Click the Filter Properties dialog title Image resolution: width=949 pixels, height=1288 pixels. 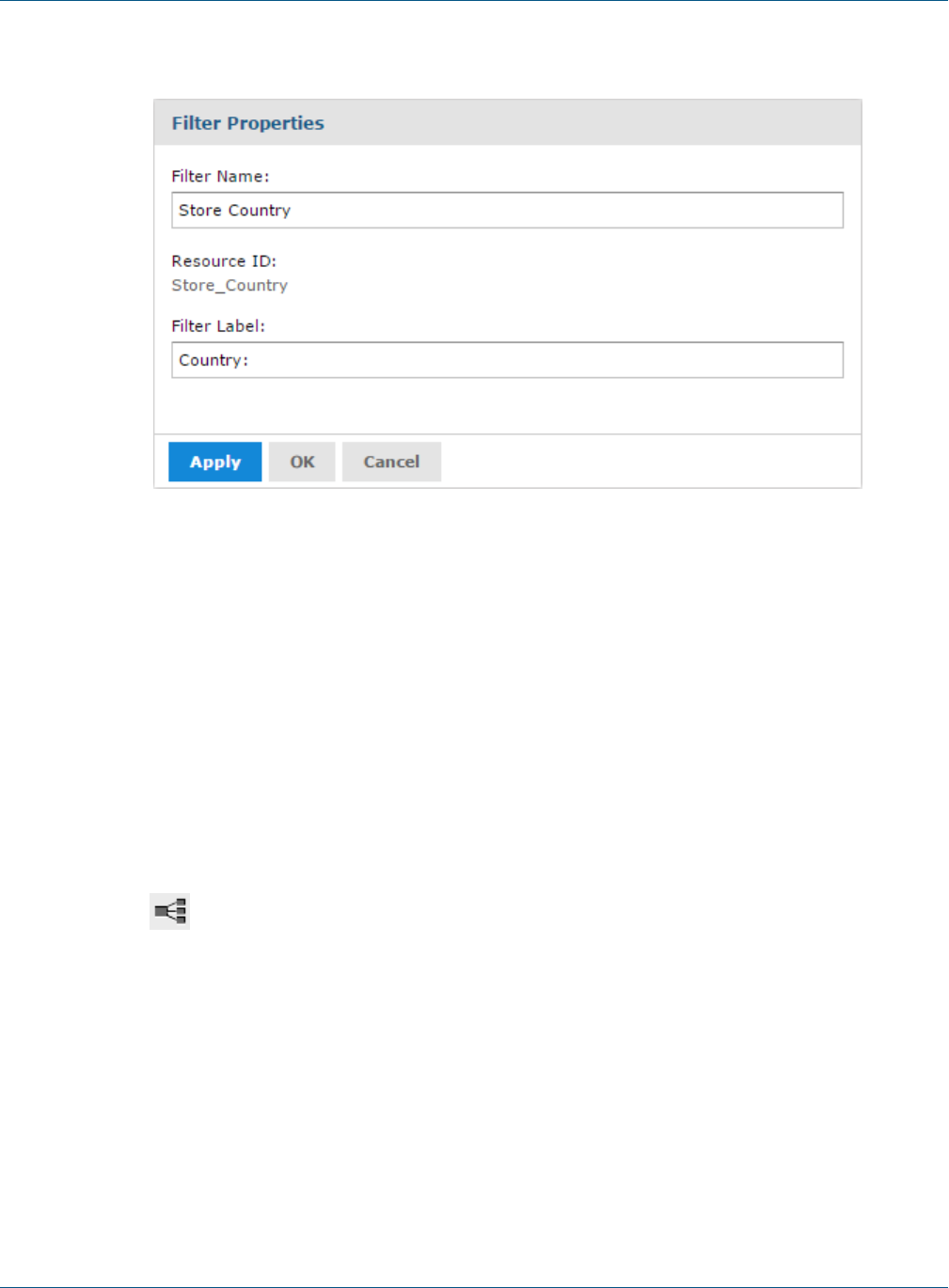pos(247,123)
